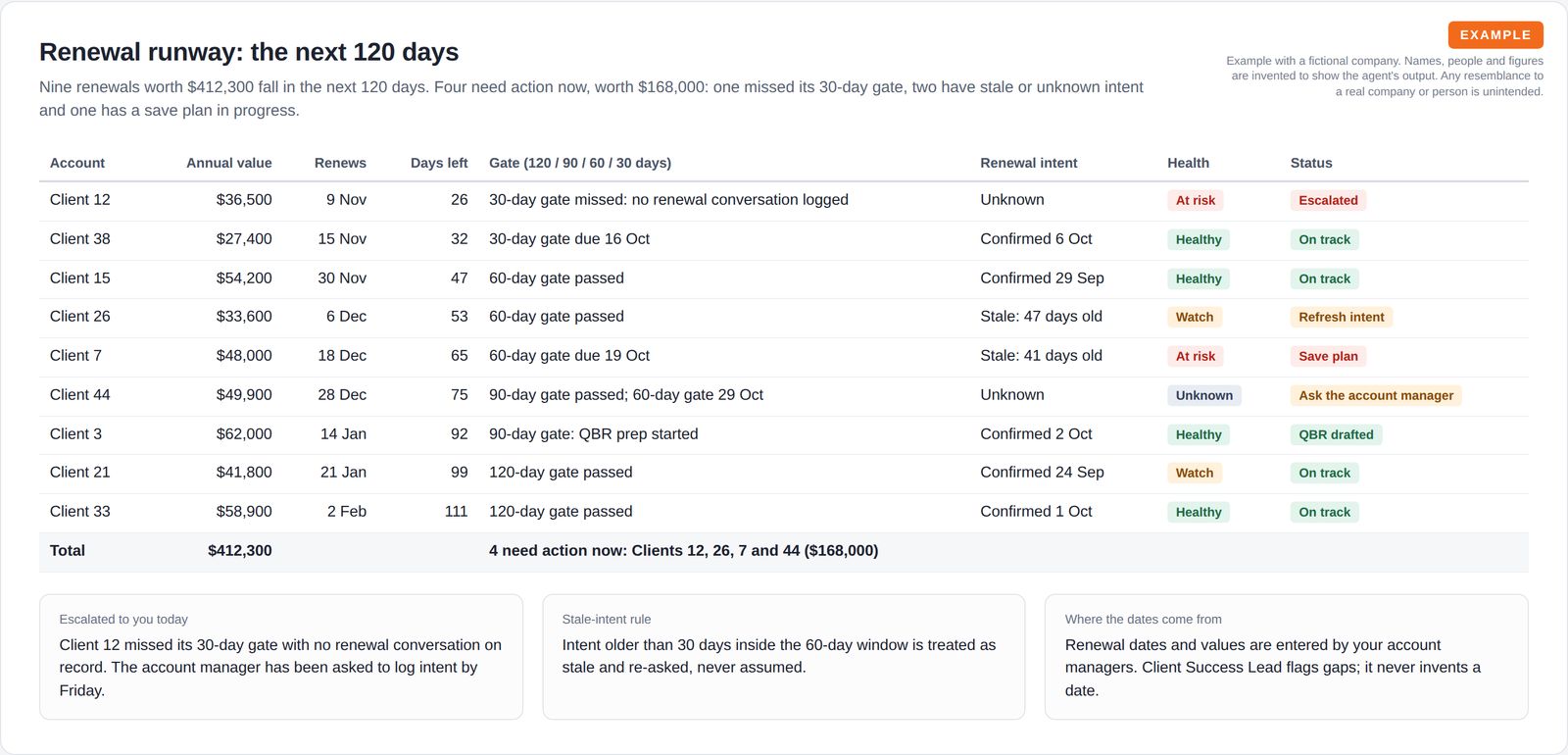Click the QBR drafted status badge
The image size is (1568, 755).
(1336, 434)
